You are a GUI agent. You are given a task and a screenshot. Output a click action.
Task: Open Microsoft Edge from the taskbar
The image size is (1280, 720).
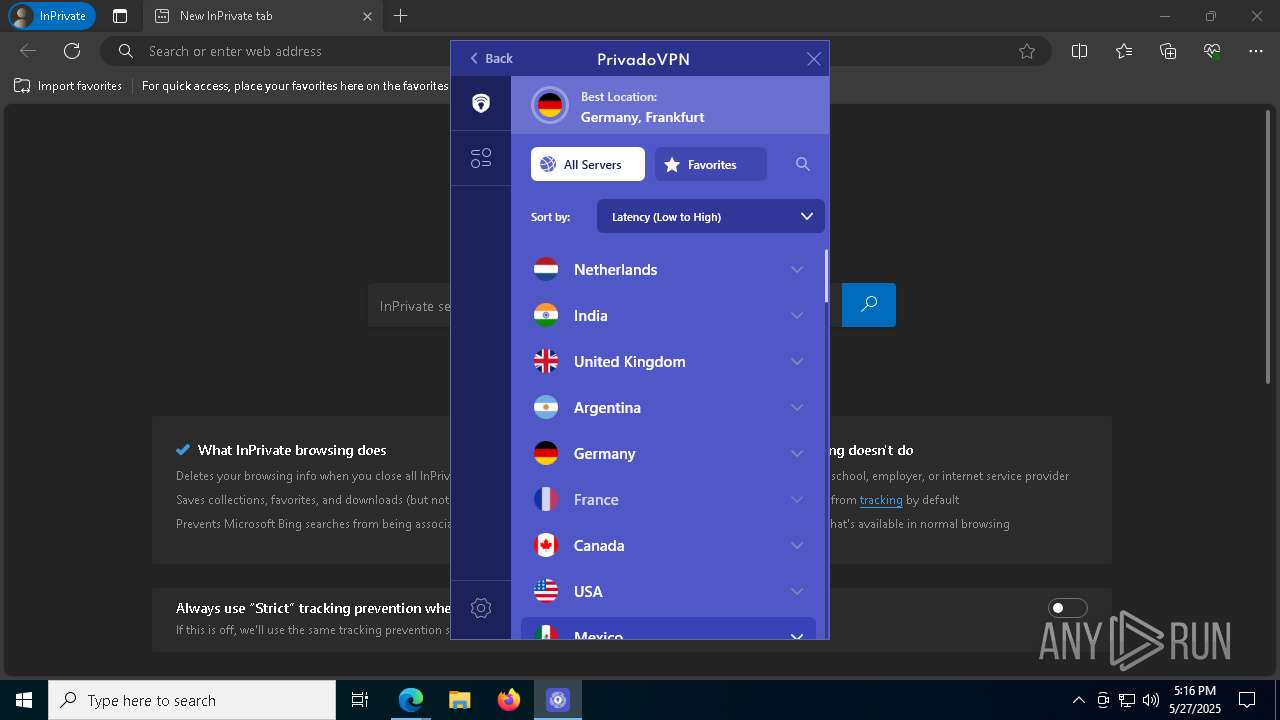pyautogui.click(x=411, y=700)
